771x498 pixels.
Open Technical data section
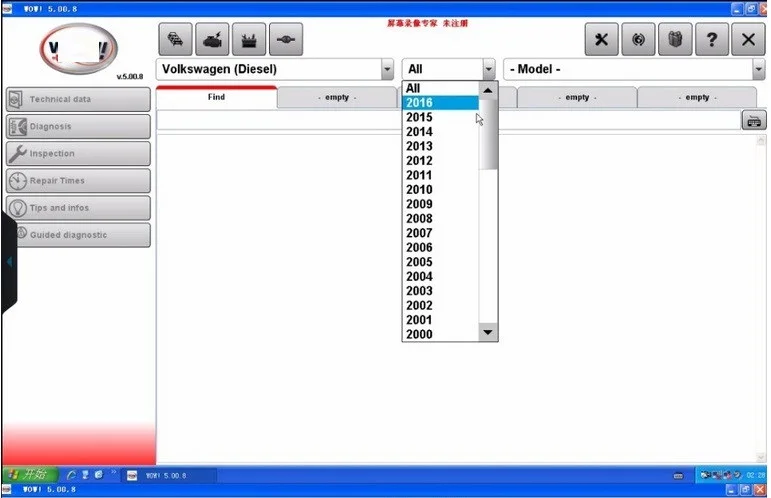click(x=79, y=99)
